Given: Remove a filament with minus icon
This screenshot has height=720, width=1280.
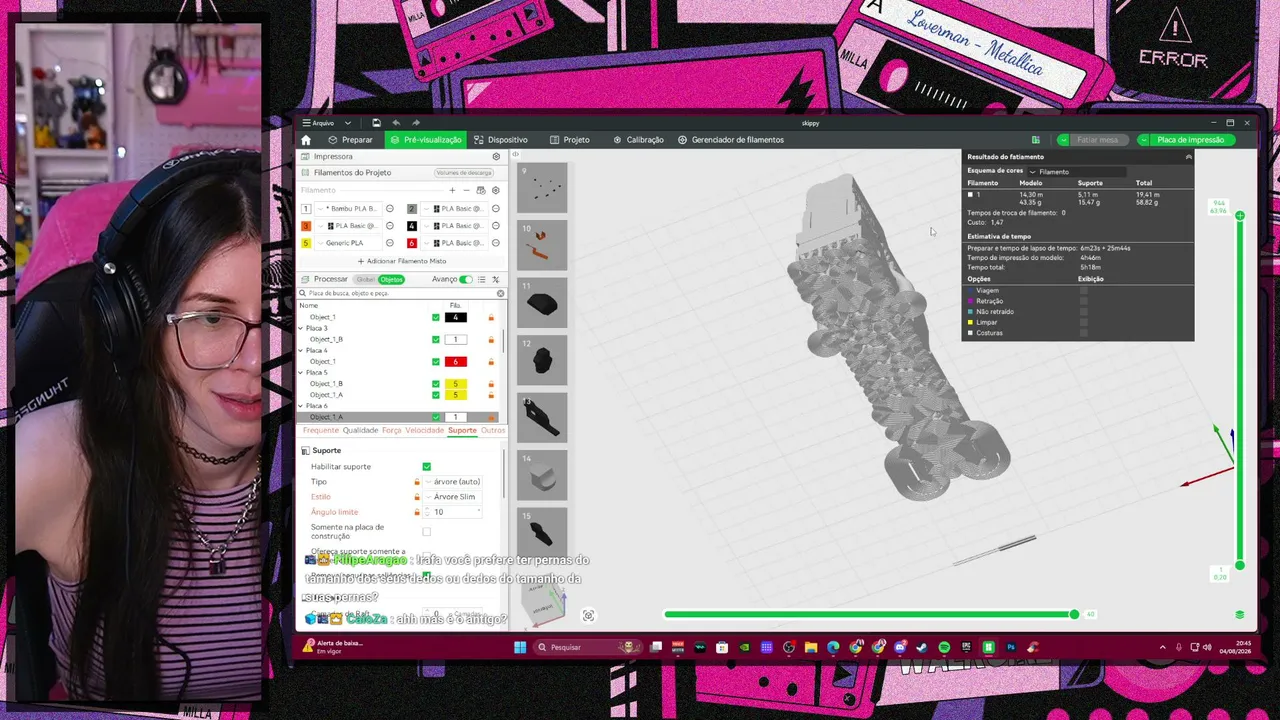Looking at the screenshot, I should [x=466, y=190].
